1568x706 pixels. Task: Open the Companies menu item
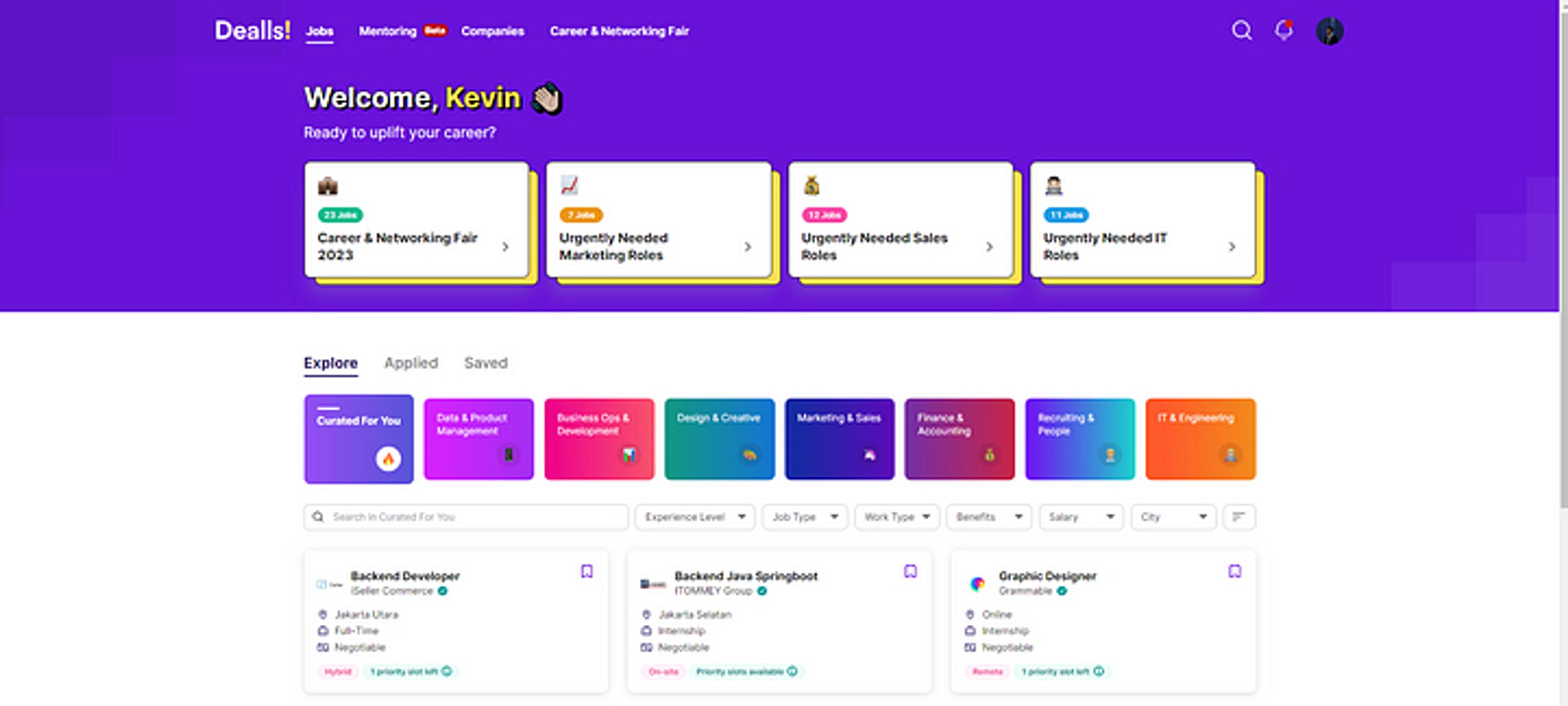(x=492, y=31)
